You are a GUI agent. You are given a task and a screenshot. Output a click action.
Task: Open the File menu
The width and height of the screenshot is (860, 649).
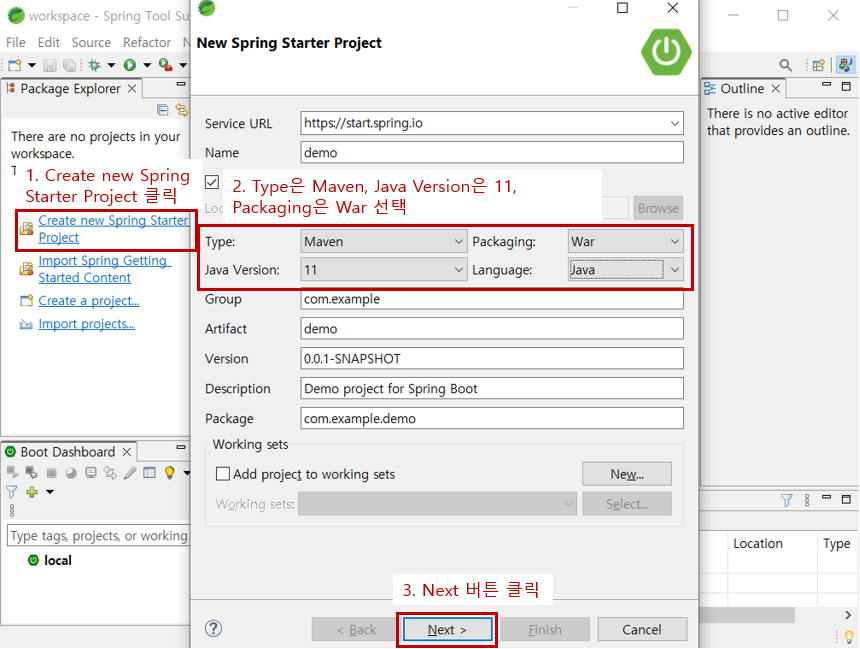click(15, 42)
